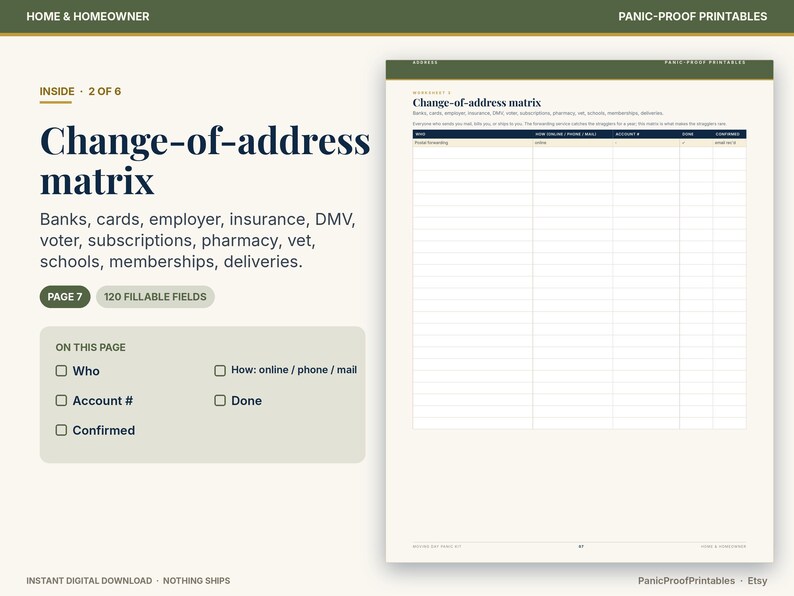Image resolution: width=794 pixels, height=596 pixels.
Task: Click the MOVING DAY PANIC KIT preview footer
Action: (x=437, y=546)
